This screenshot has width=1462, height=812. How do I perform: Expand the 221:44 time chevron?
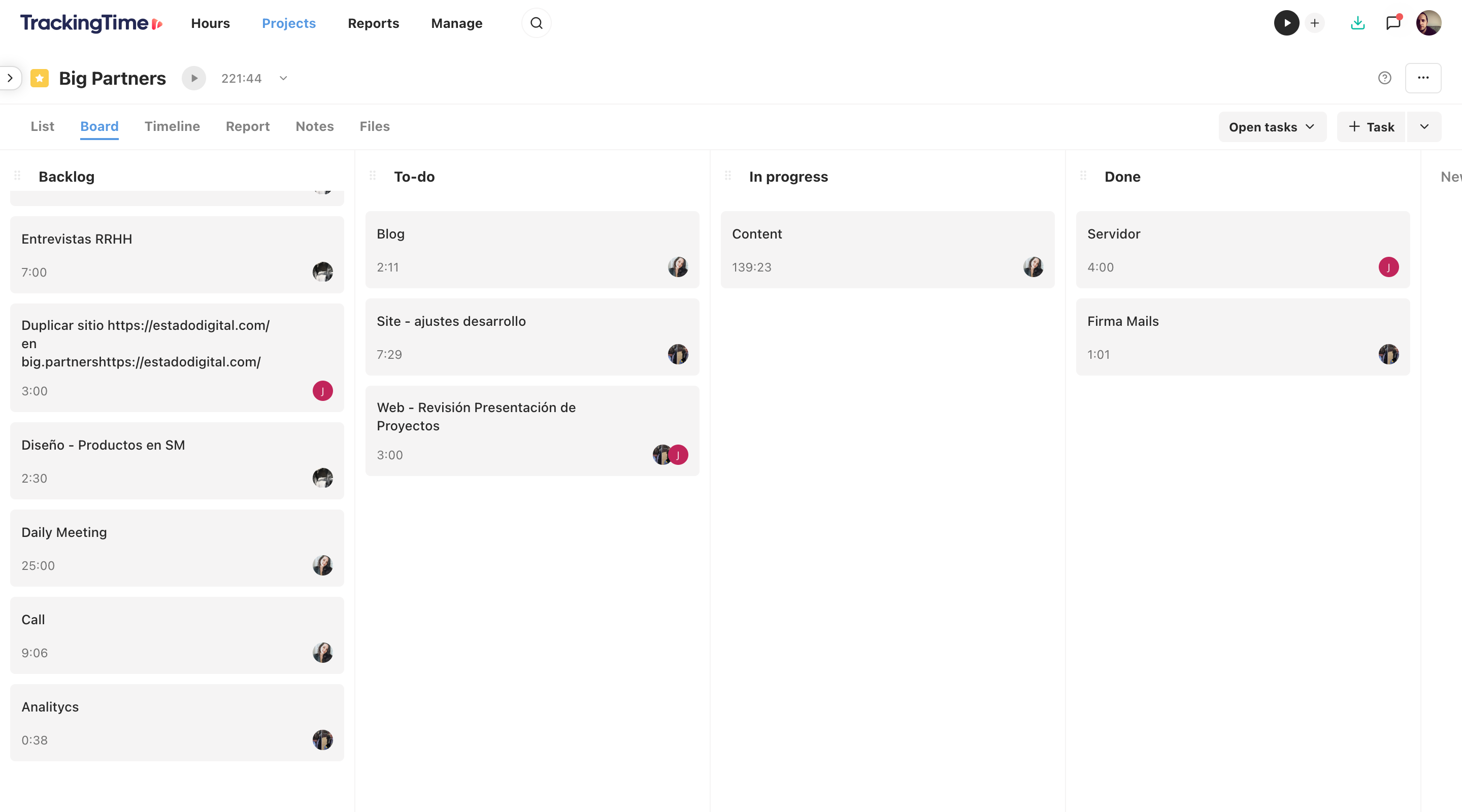pyautogui.click(x=283, y=78)
